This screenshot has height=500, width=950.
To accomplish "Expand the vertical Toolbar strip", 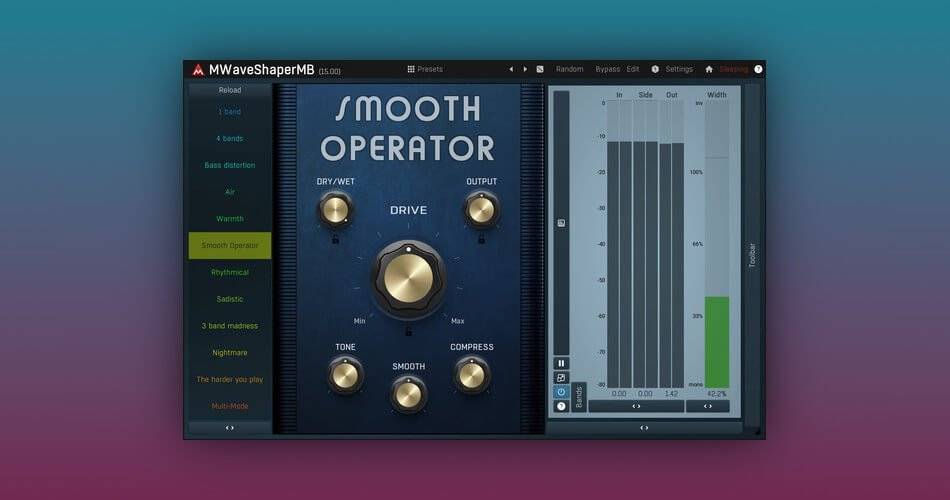I will tap(752, 255).
